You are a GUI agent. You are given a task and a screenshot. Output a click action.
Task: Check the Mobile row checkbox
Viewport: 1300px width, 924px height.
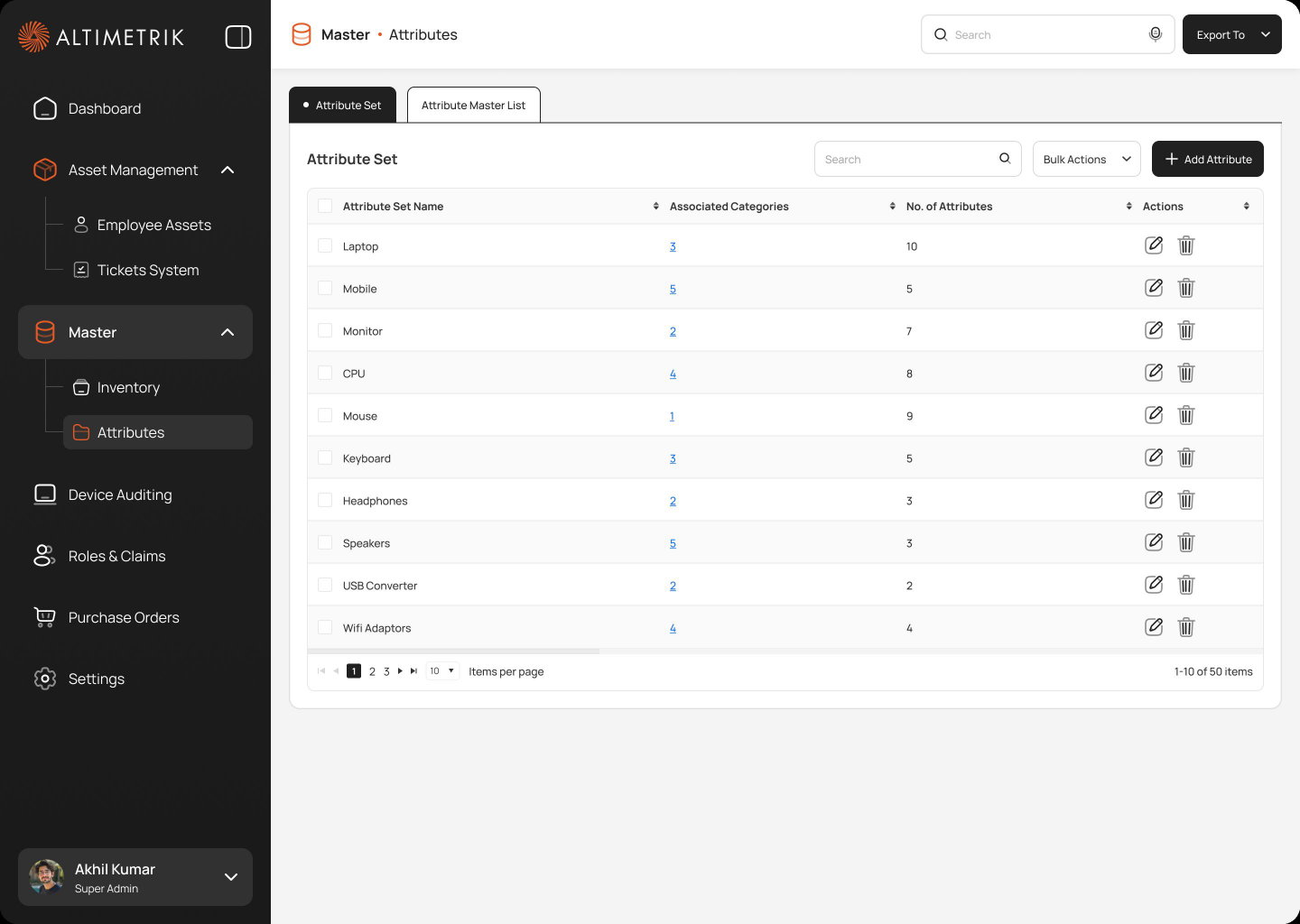click(325, 288)
